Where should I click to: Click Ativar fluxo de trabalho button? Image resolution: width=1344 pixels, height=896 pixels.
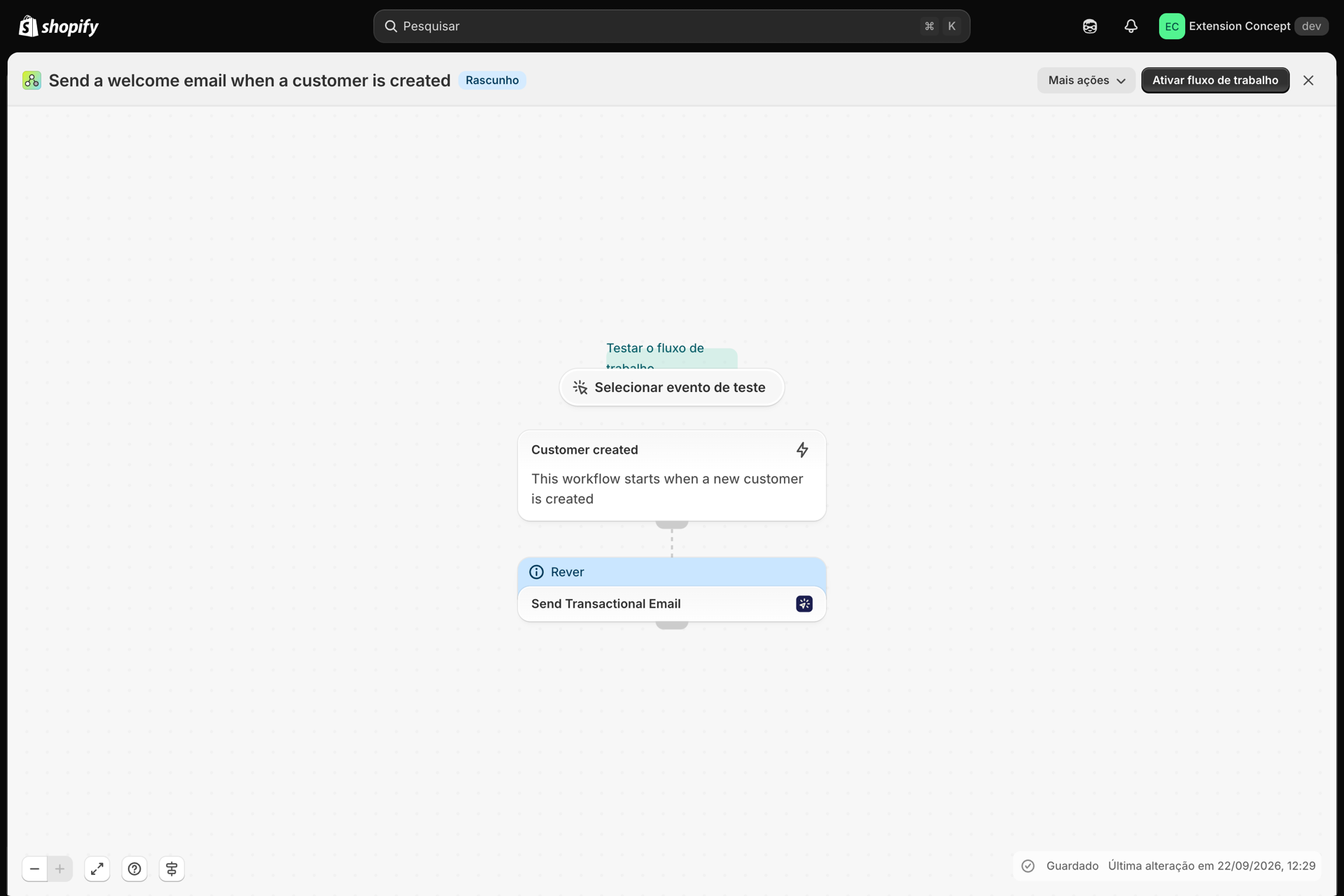pos(1215,80)
